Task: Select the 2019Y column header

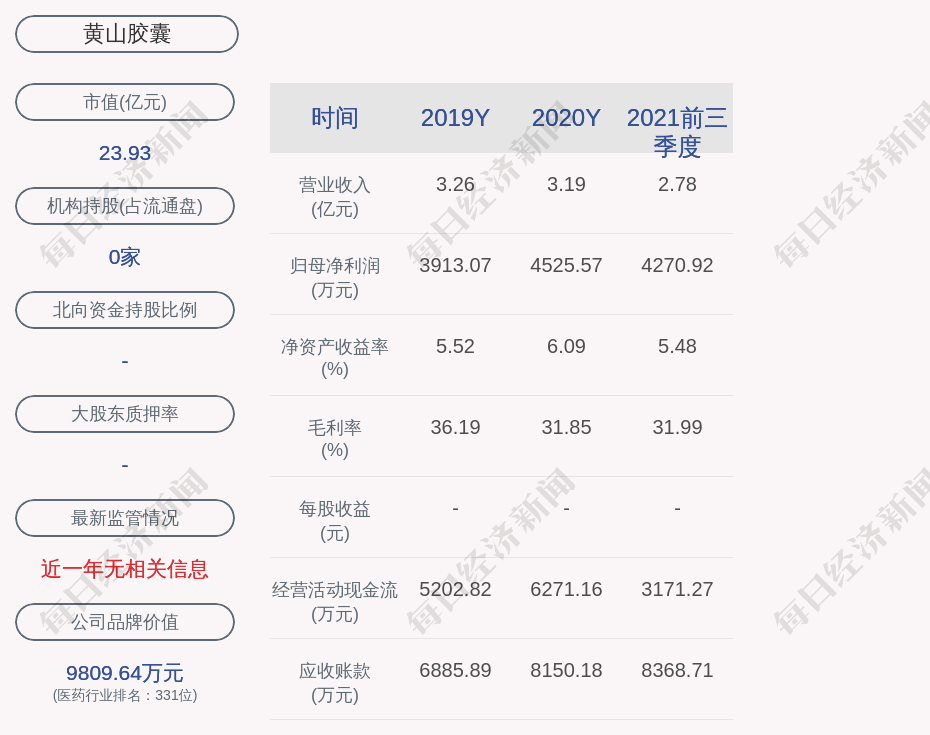Action: pyautogui.click(x=456, y=118)
